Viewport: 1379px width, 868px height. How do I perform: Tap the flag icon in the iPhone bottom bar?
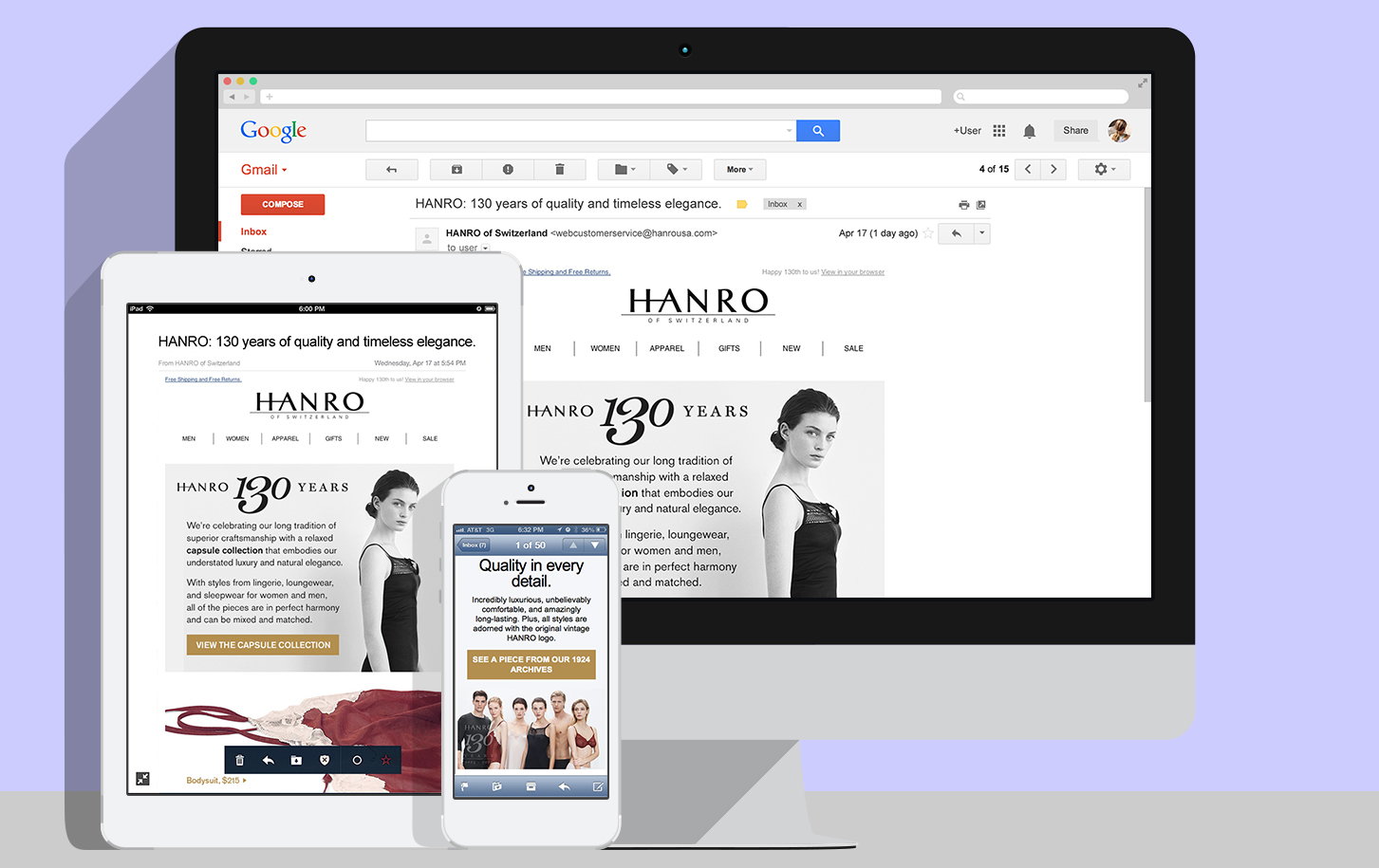pyautogui.click(x=465, y=786)
